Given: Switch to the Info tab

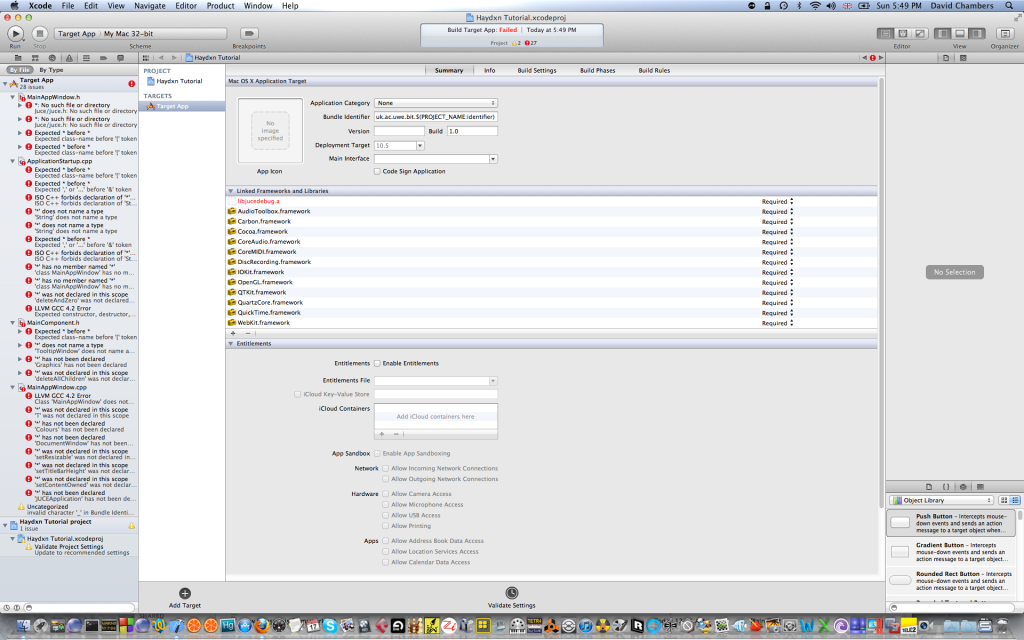Looking at the screenshot, I should 489,71.
